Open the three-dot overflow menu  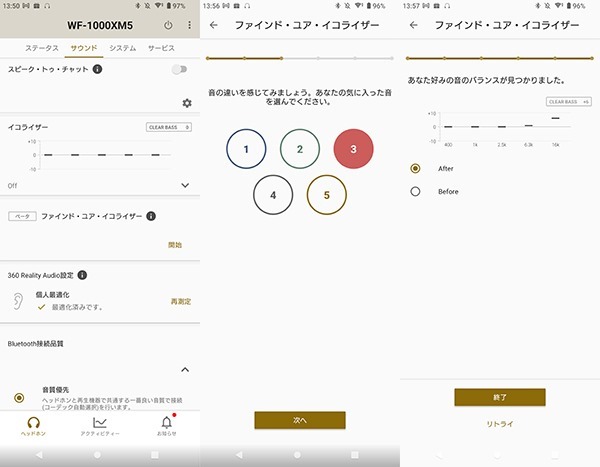189,25
